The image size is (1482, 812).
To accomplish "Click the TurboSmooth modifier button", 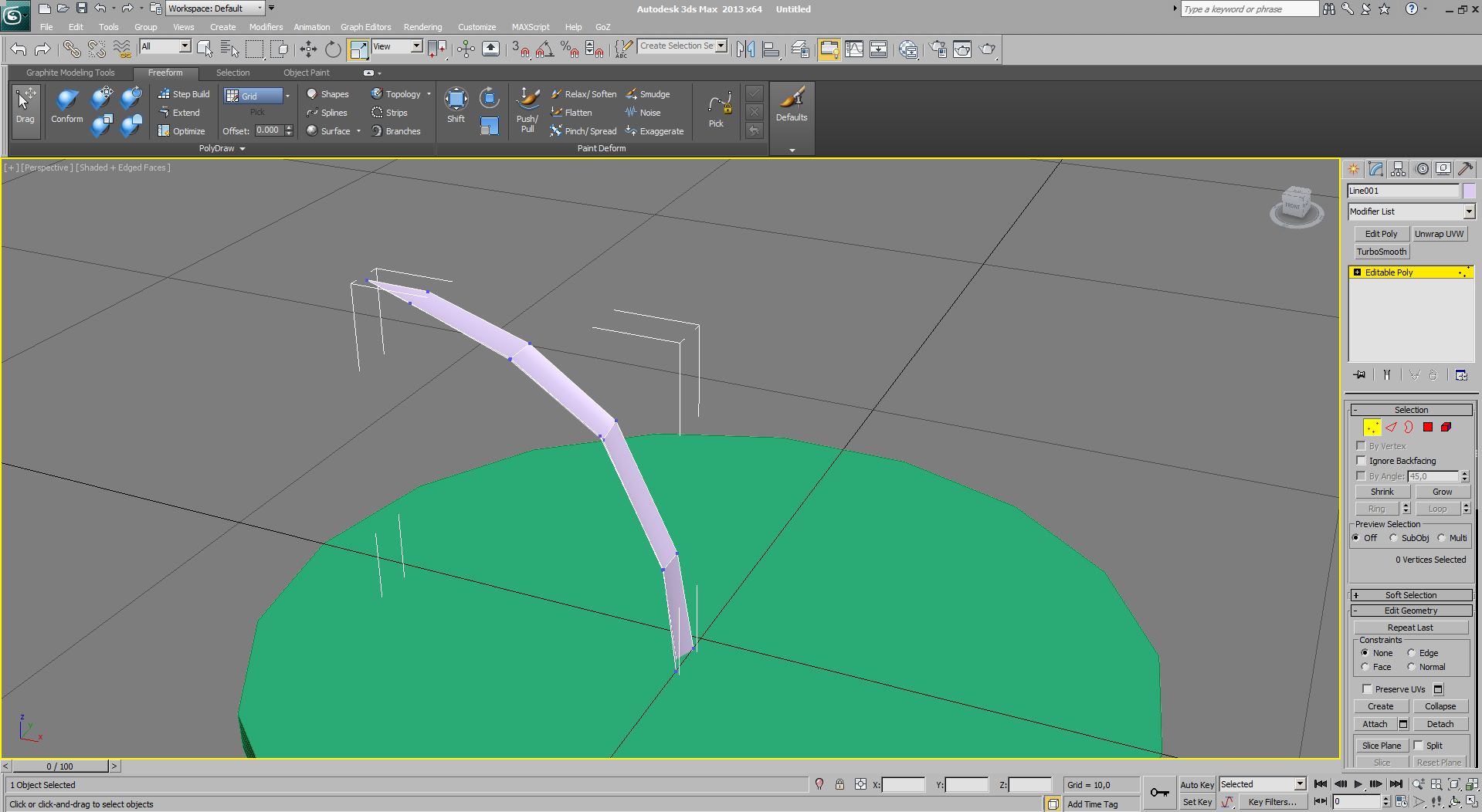I will (1381, 252).
